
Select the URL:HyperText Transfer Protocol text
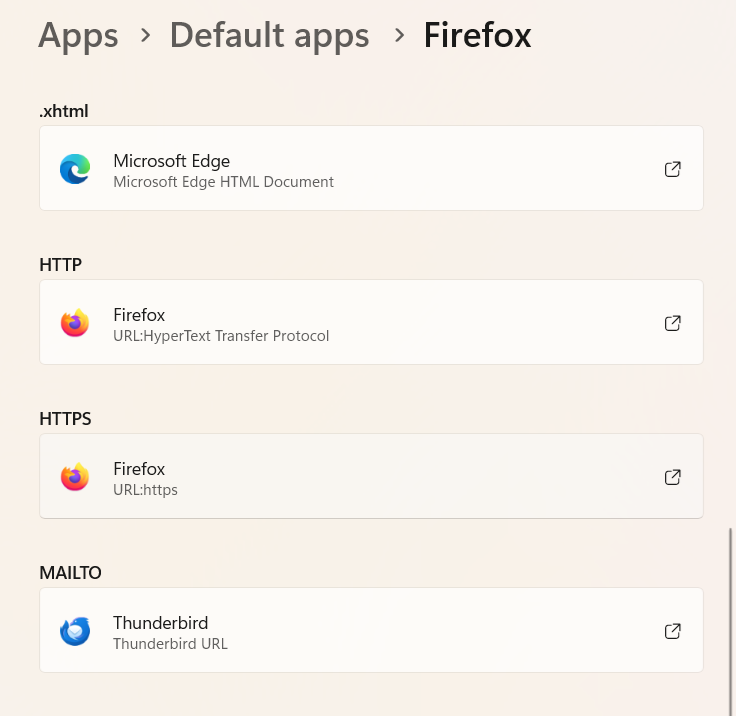221,336
